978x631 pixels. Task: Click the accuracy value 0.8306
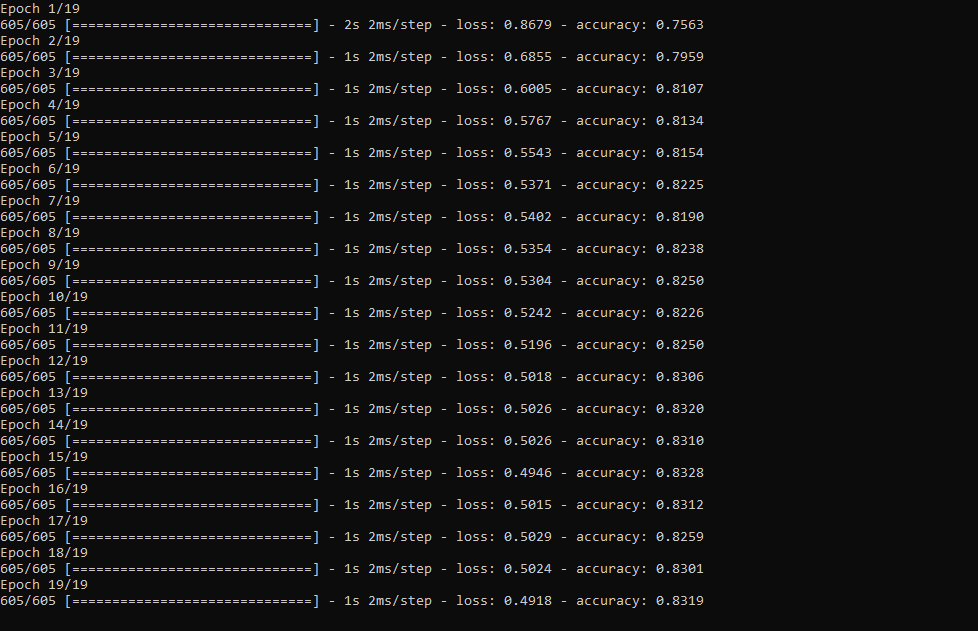679,377
